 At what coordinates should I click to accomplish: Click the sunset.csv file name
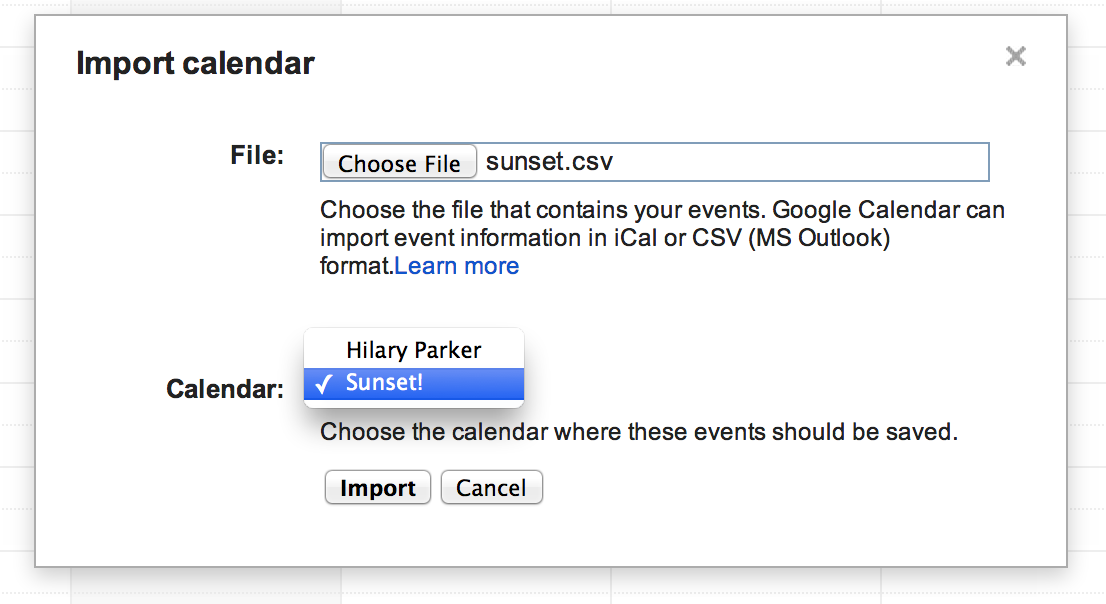[549, 162]
